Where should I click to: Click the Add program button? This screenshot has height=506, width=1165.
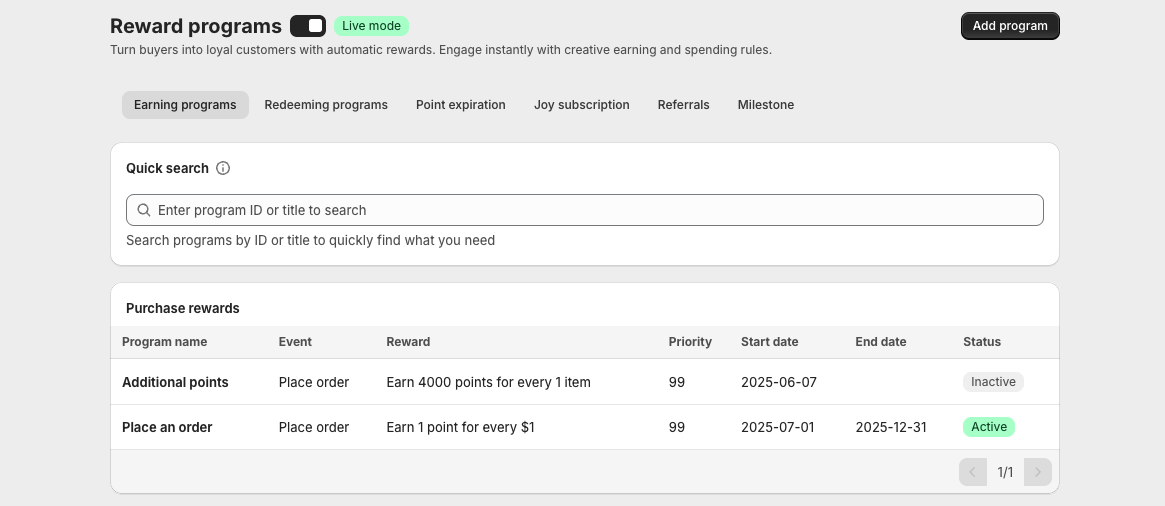(1010, 26)
